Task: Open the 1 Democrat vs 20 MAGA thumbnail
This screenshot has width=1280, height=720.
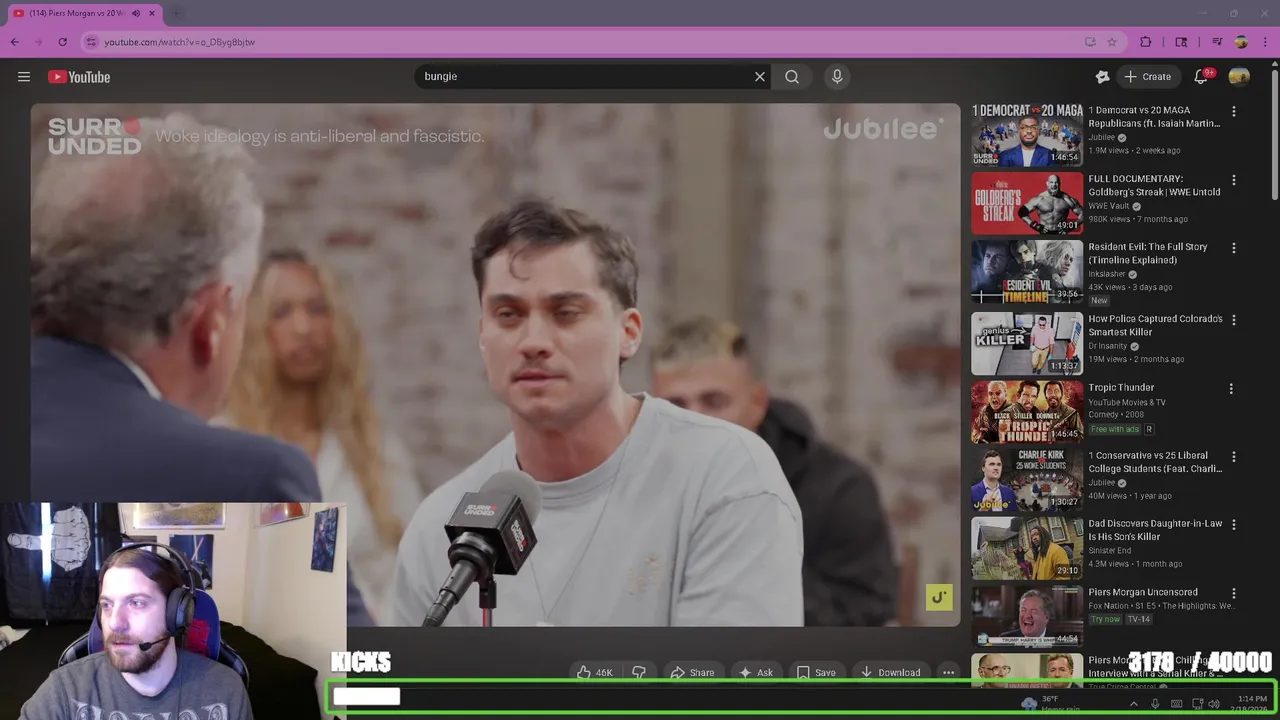Action: click(1027, 135)
